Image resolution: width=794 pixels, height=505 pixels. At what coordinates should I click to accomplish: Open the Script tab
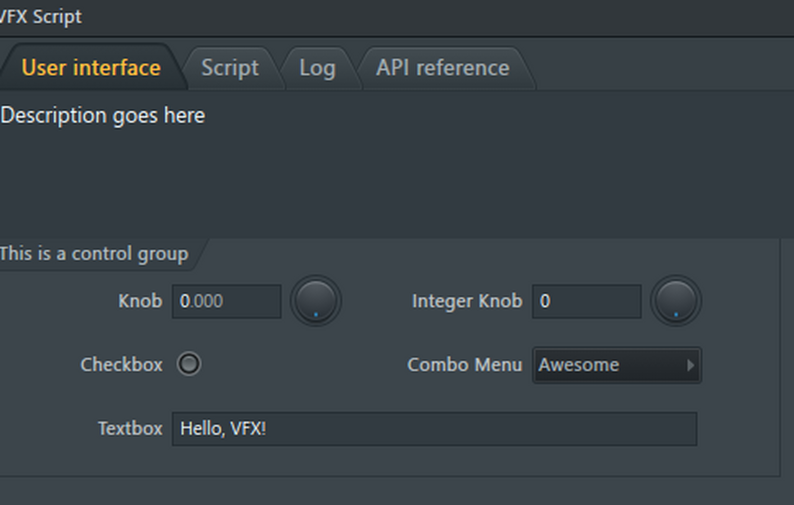(230, 68)
